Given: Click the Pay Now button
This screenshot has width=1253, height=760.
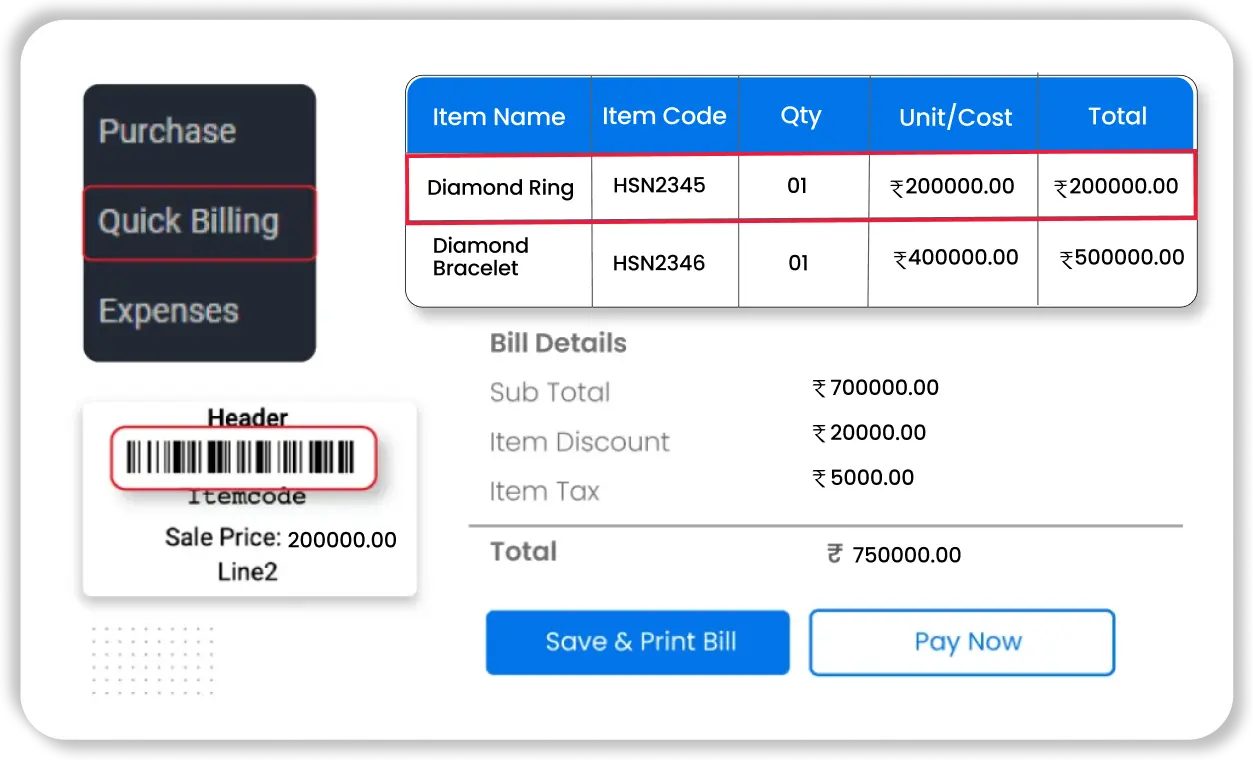Looking at the screenshot, I should tap(962, 642).
